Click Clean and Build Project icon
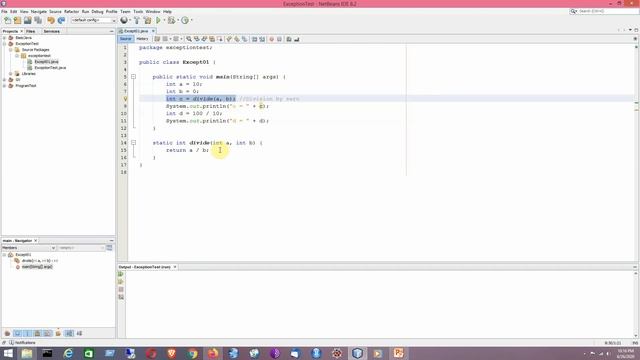 click(x=147, y=20)
